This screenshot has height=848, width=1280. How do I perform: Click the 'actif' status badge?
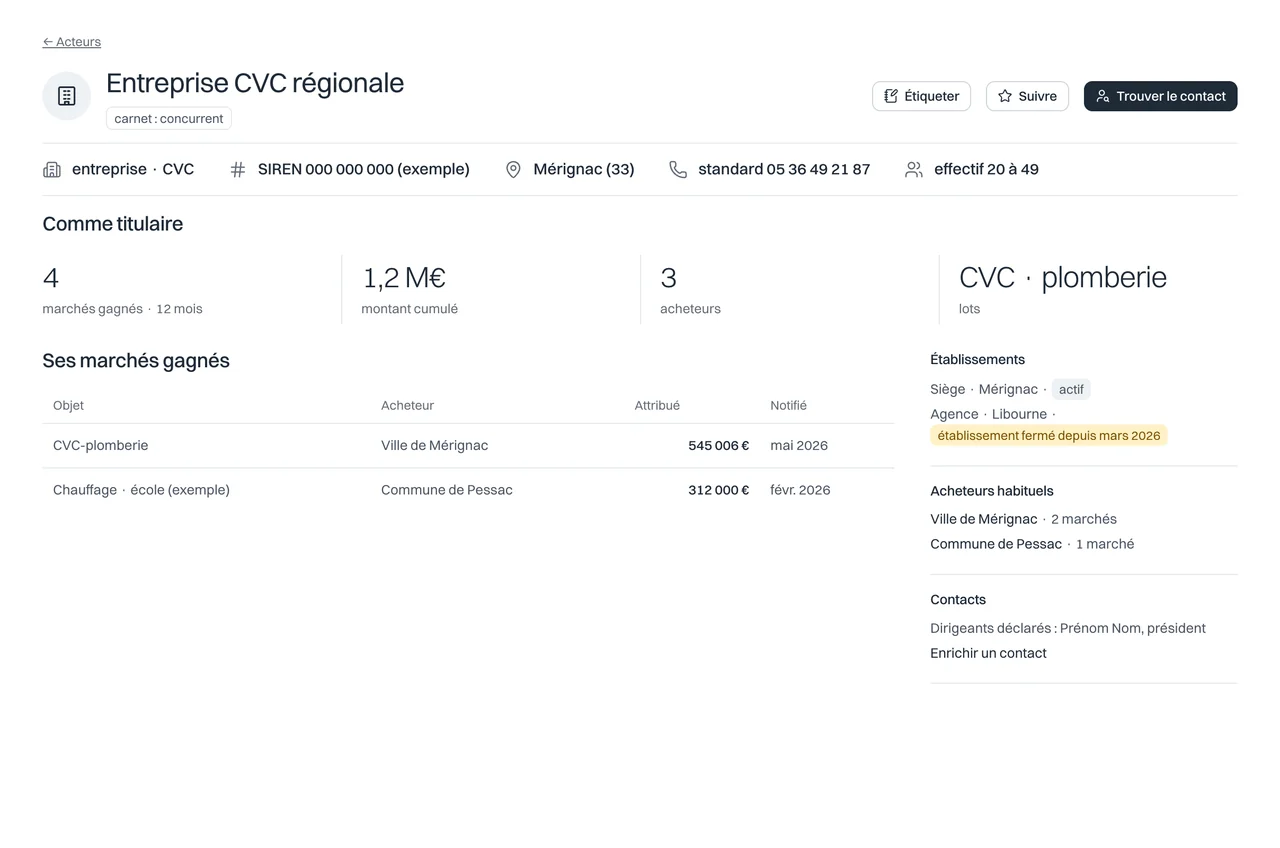pos(1071,389)
